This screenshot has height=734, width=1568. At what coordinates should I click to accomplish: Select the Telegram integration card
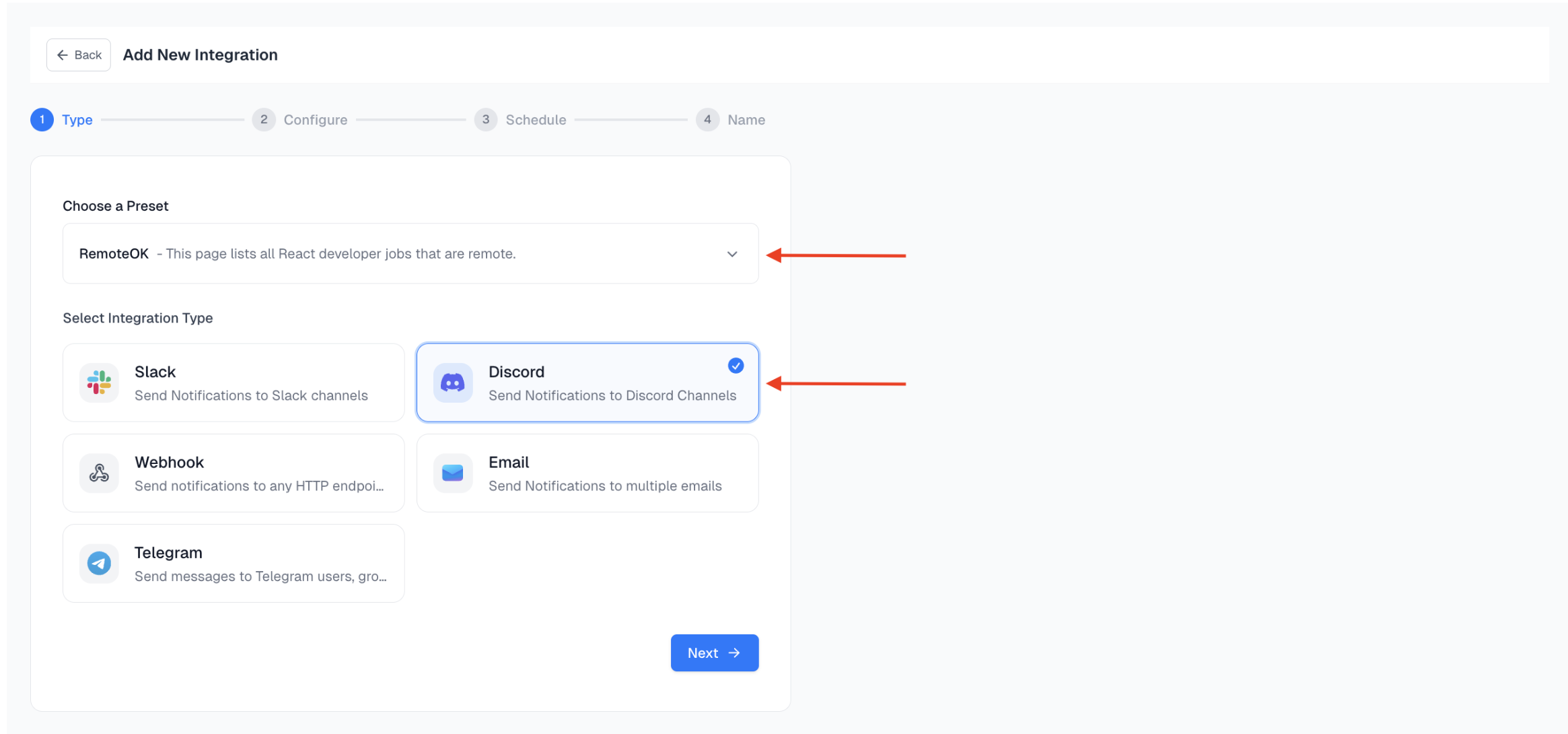(233, 563)
